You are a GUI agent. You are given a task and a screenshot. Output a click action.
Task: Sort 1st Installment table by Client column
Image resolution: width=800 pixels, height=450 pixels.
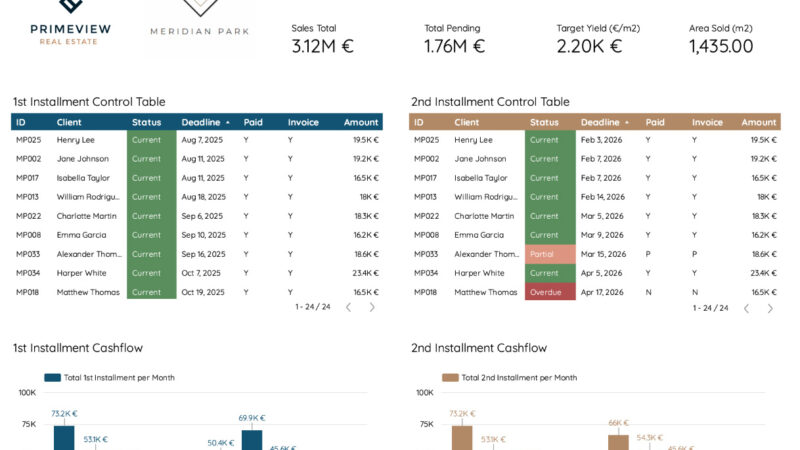[x=69, y=122]
